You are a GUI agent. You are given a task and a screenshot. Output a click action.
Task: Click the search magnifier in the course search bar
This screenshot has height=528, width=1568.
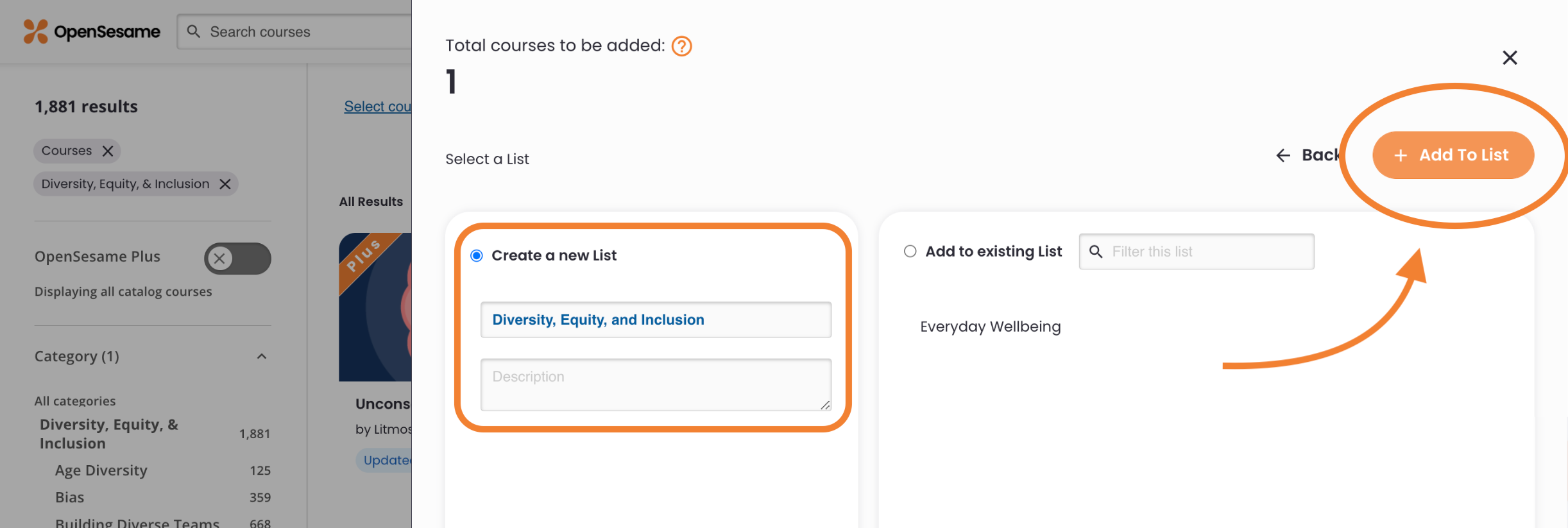coord(194,31)
